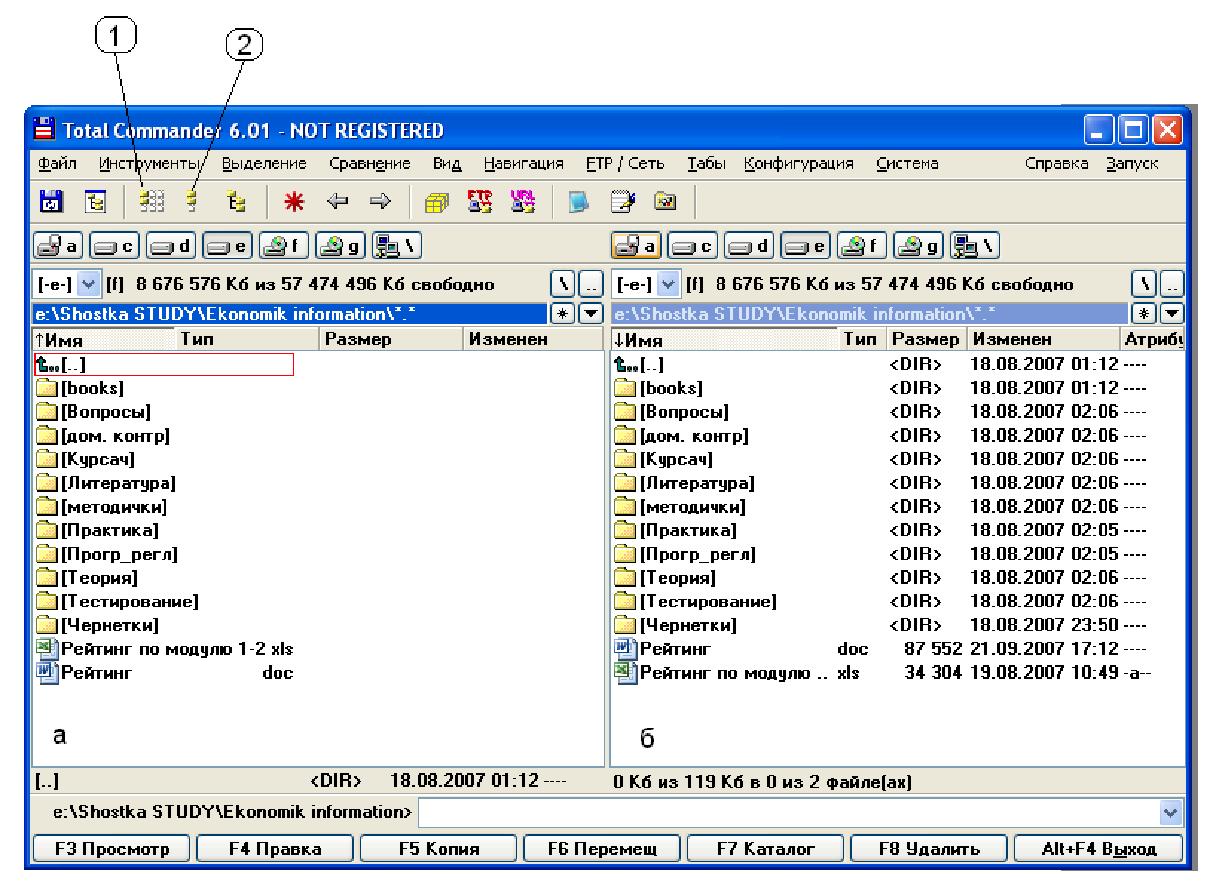
Task: Click the F3 Просмотр button
Action: (x=111, y=849)
